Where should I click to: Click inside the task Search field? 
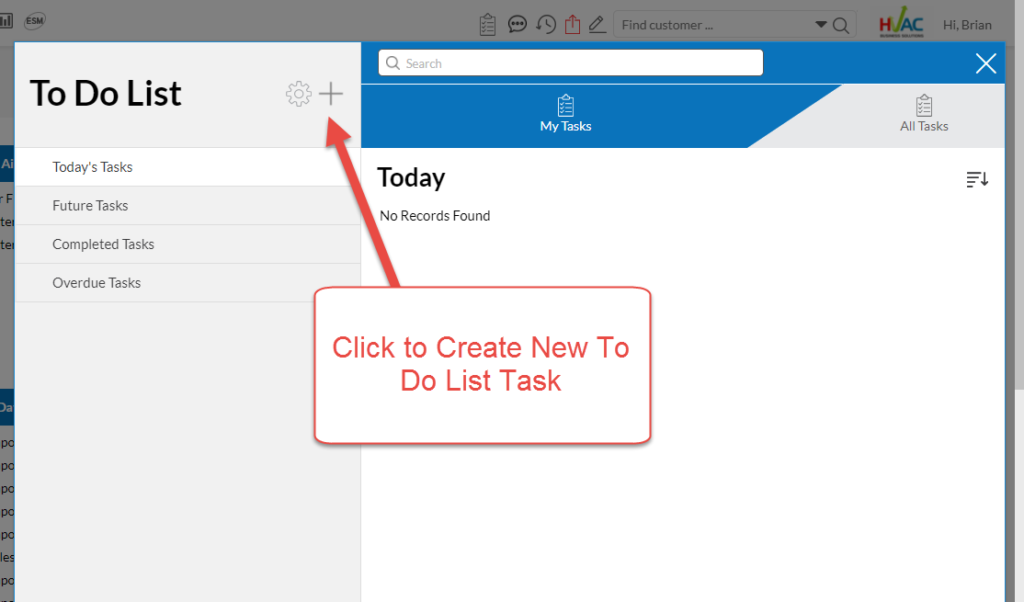click(569, 62)
